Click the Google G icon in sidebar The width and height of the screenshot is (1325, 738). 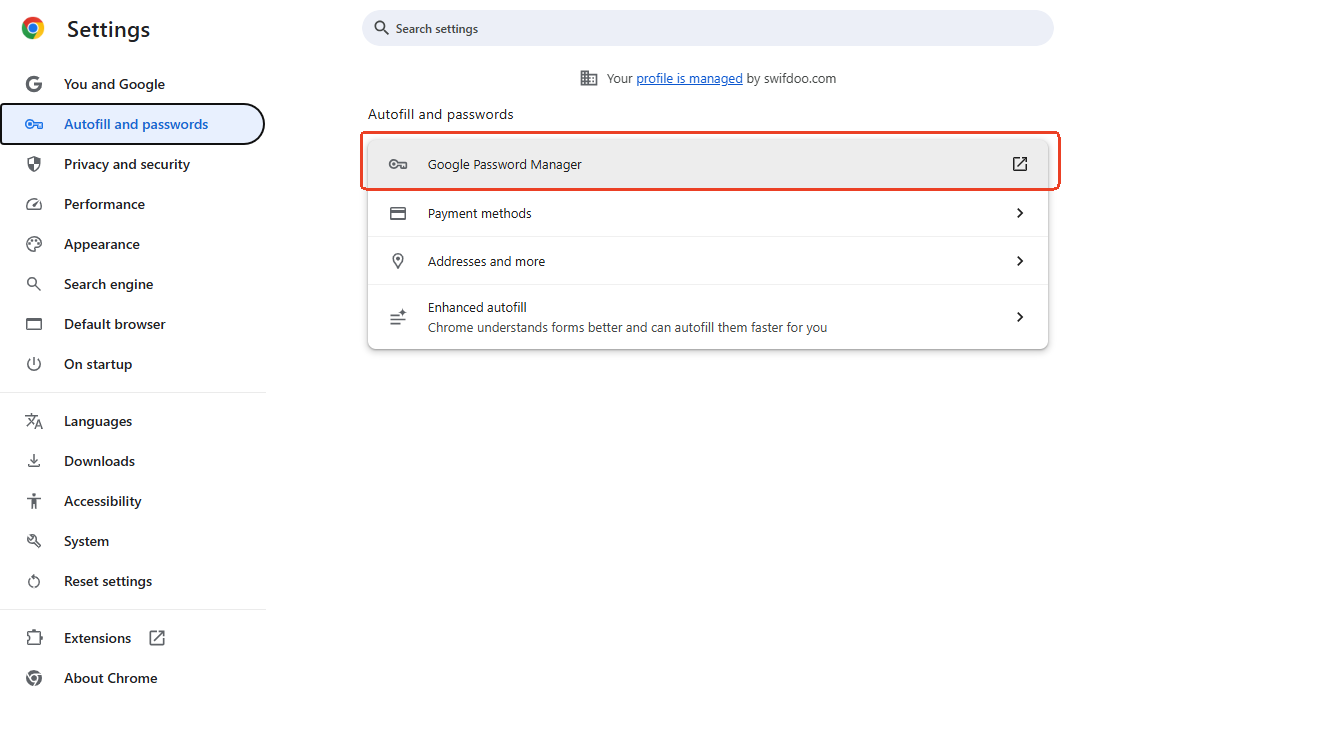[x=34, y=84]
